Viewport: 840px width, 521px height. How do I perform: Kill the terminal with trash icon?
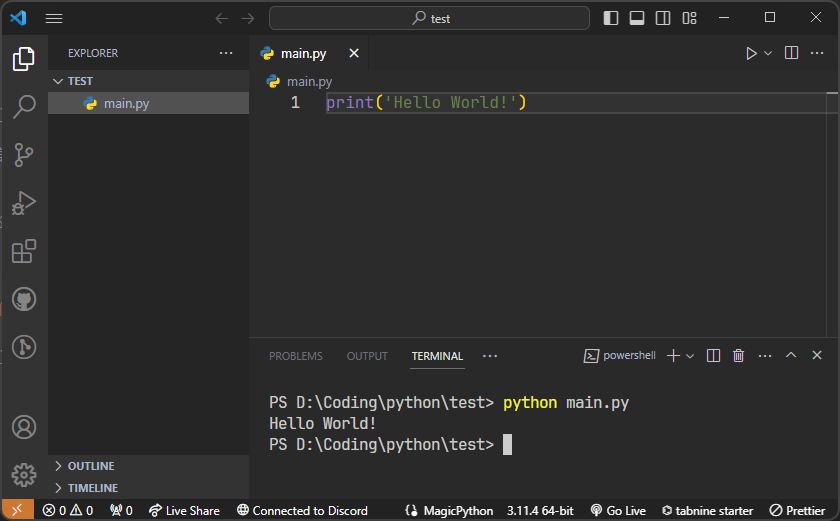pos(738,356)
